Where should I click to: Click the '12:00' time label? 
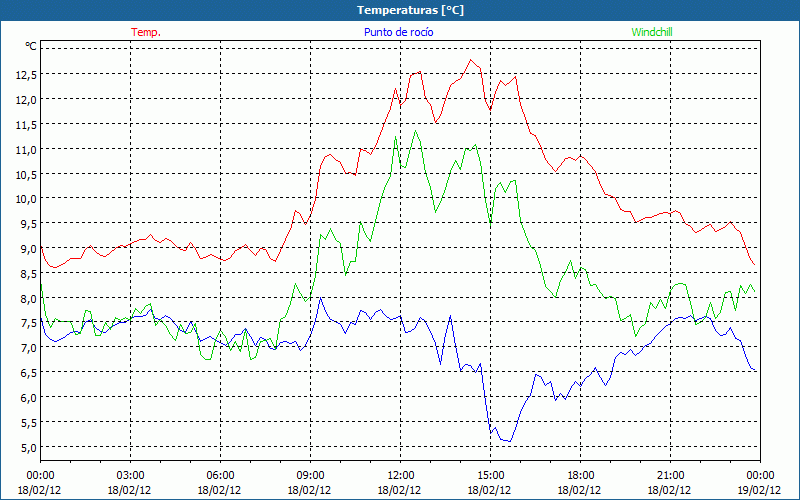[400, 476]
